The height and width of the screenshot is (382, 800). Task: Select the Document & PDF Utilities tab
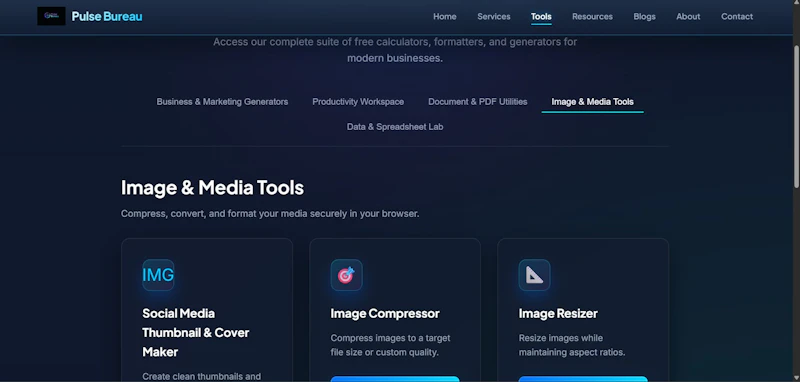point(478,101)
